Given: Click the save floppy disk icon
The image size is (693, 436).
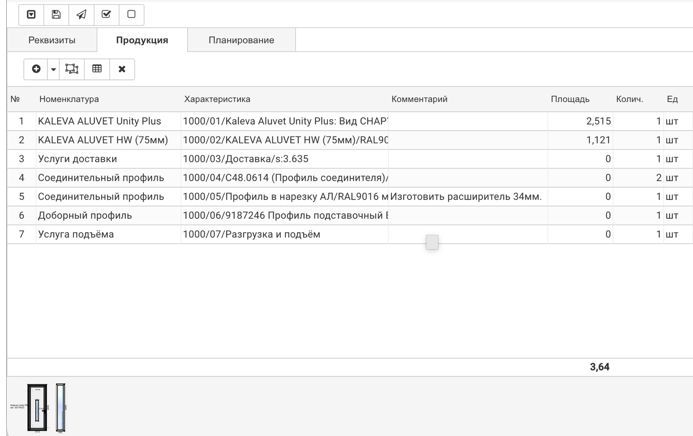Looking at the screenshot, I should click(x=56, y=15).
